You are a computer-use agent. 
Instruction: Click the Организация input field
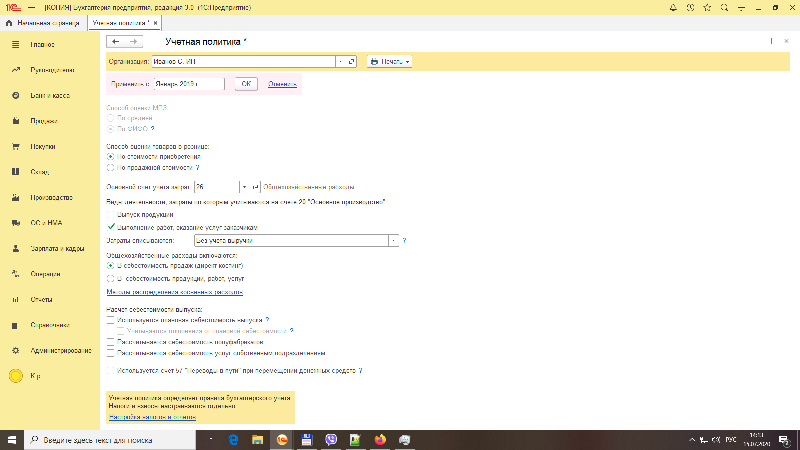click(243, 62)
